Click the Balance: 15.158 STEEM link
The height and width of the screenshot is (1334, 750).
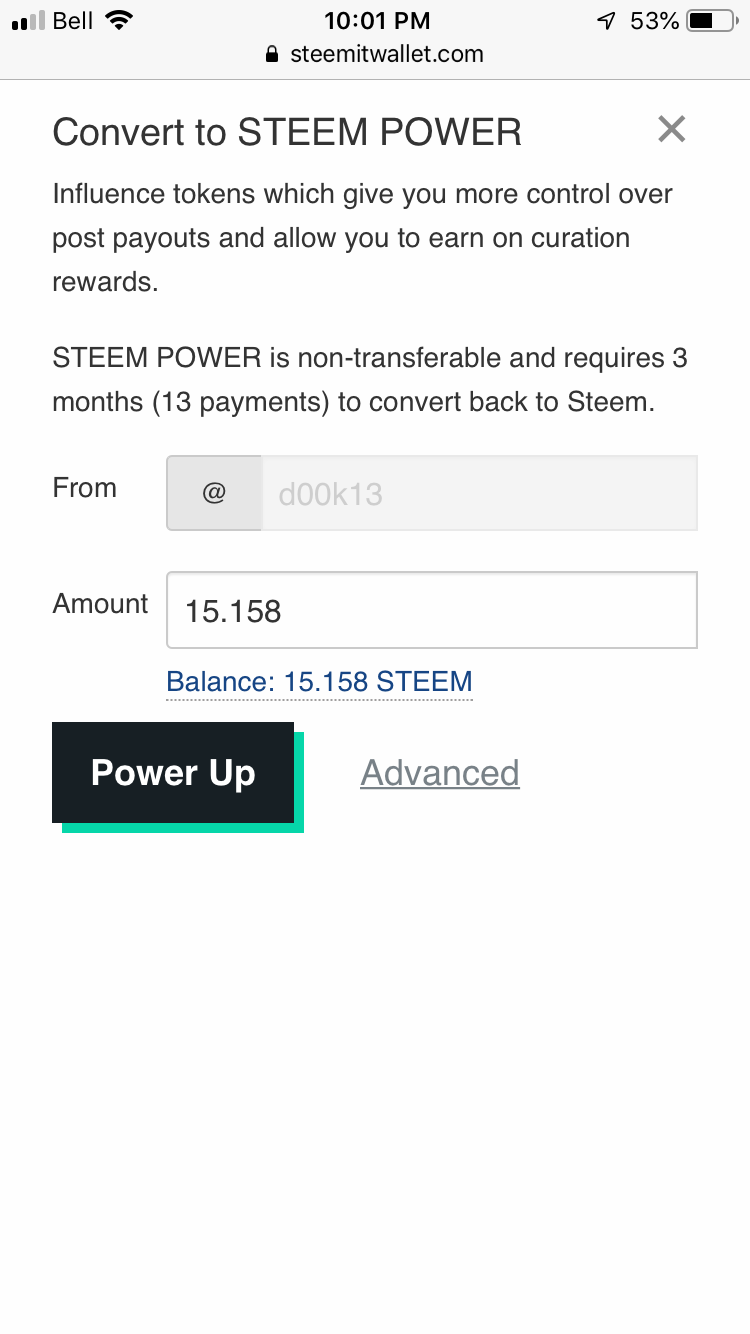(319, 682)
